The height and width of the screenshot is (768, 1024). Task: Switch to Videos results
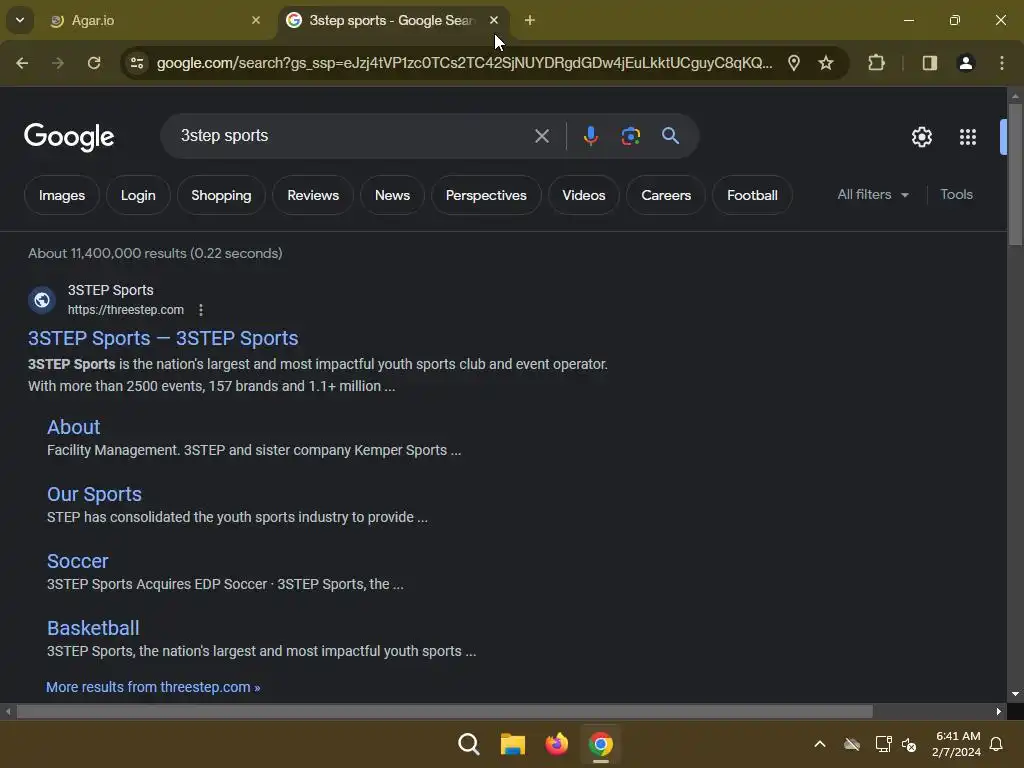click(x=584, y=195)
